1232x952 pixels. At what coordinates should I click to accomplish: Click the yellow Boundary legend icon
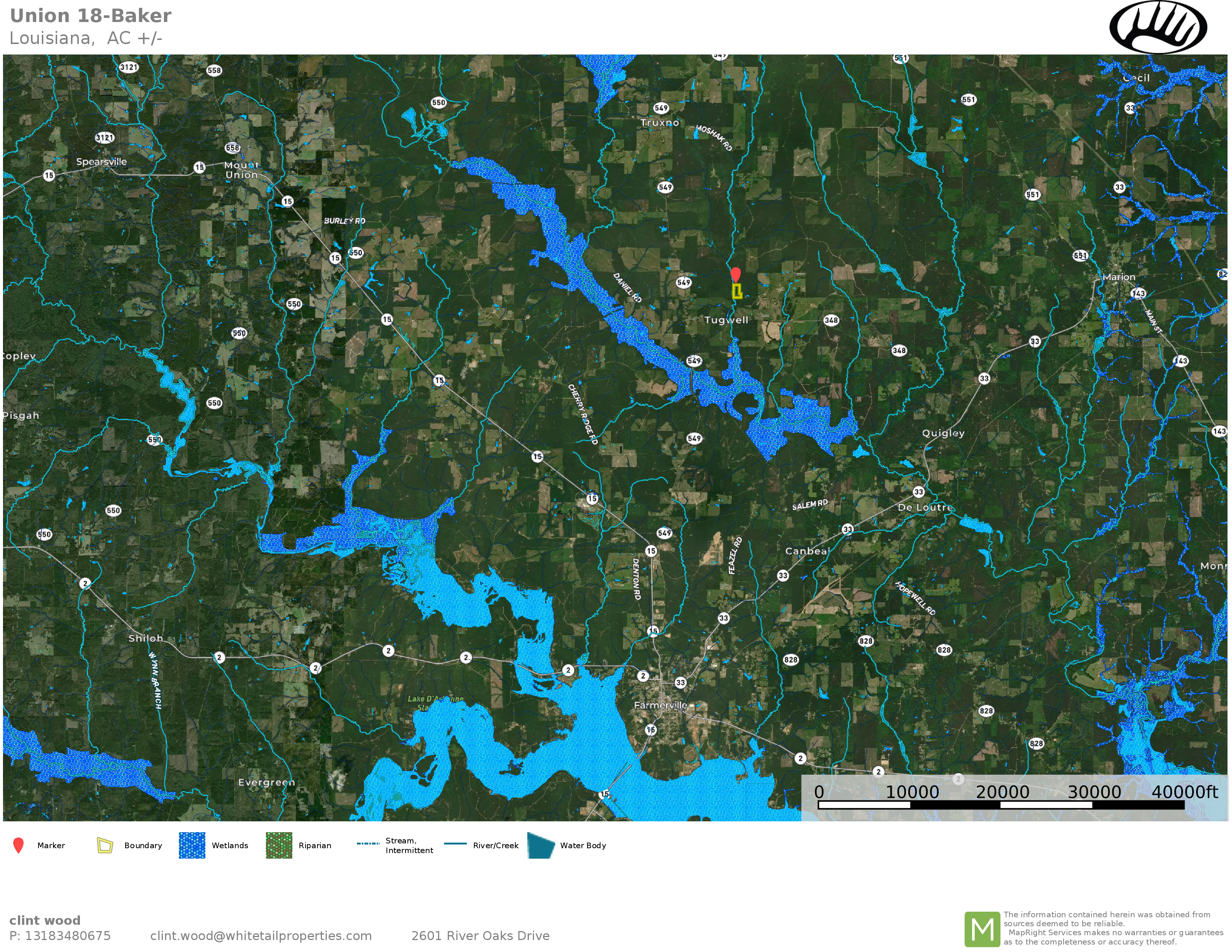[105, 845]
